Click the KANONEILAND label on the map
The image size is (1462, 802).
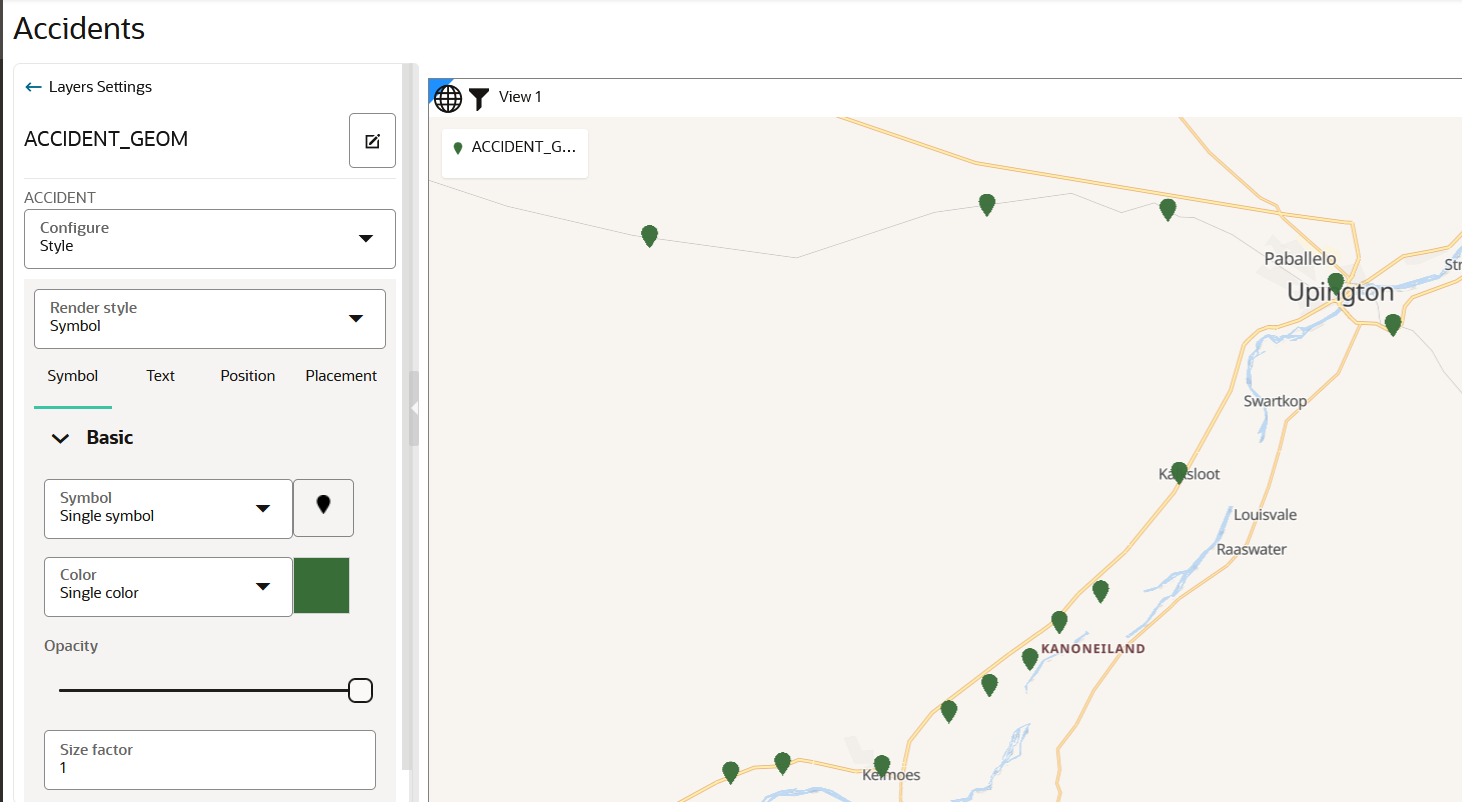1093,648
